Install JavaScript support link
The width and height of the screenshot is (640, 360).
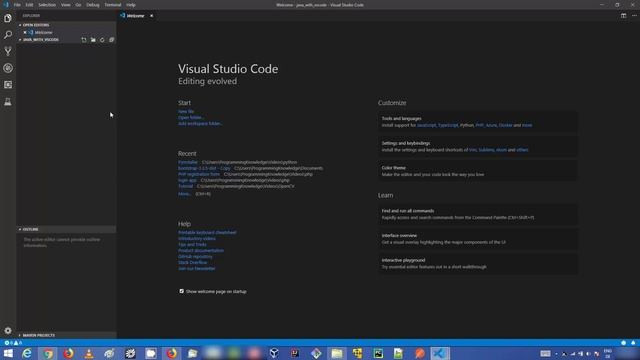point(426,125)
